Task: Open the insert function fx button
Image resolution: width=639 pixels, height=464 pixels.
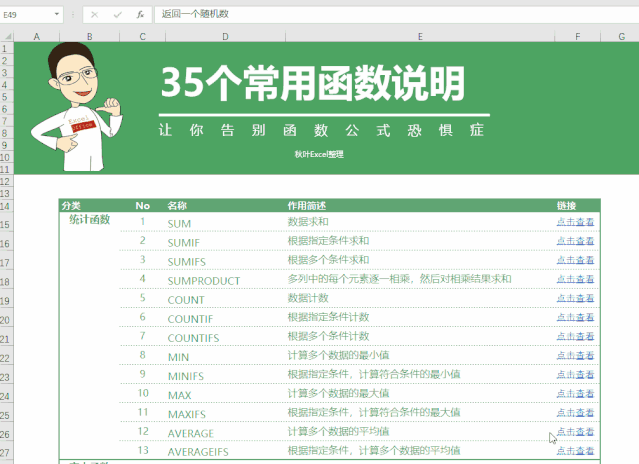Action: [140, 15]
